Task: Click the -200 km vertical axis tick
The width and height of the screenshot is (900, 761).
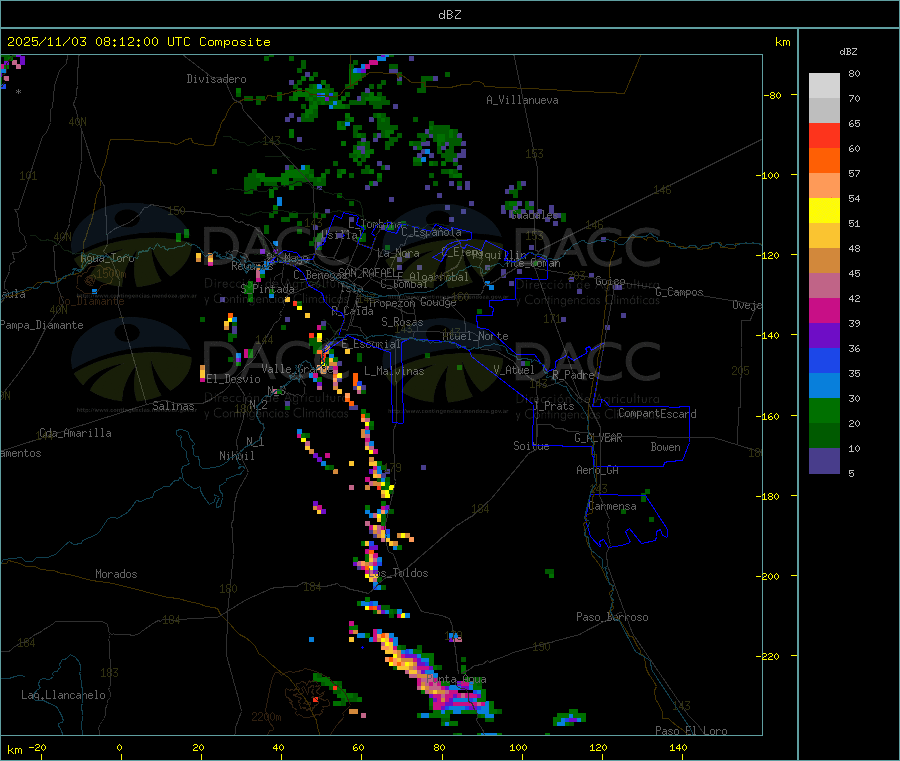Action: pos(770,576)
